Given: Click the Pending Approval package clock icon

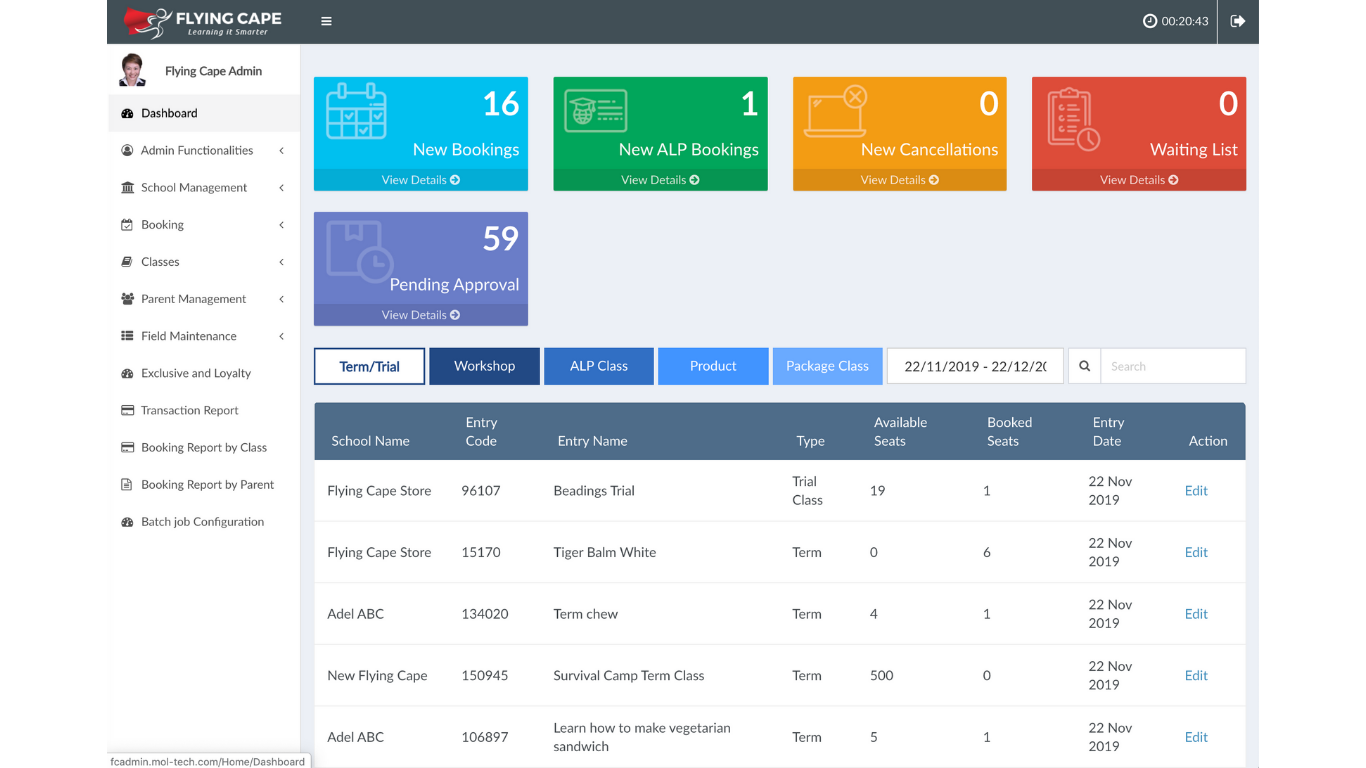Looking at the screenshot, I should [x=360, y=251].
